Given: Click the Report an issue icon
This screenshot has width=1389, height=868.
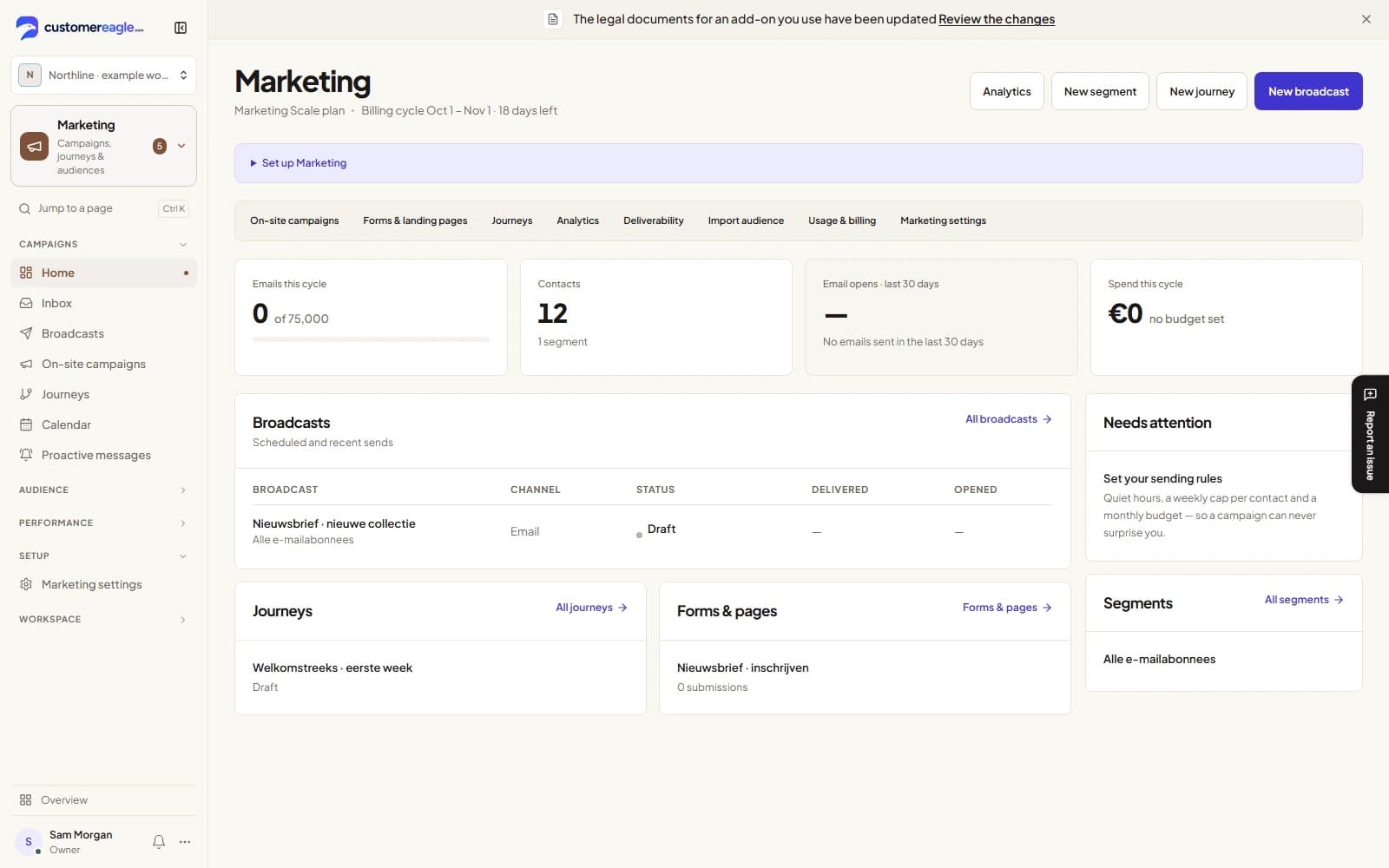Looking at the screenshot, I should (x=1370, y=395).
